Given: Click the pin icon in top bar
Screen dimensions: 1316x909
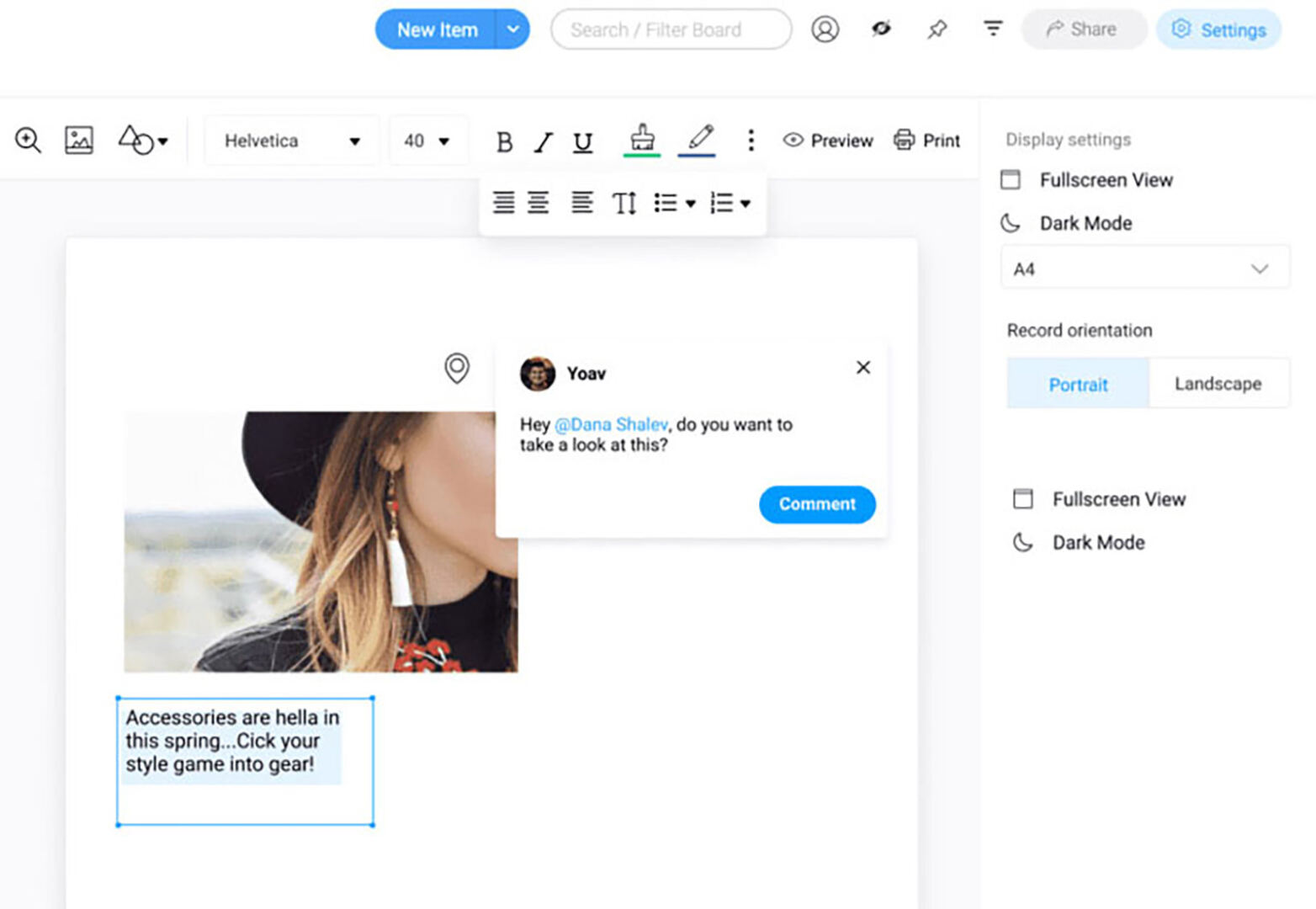Looking at the screenshot, I should point(937,29).
